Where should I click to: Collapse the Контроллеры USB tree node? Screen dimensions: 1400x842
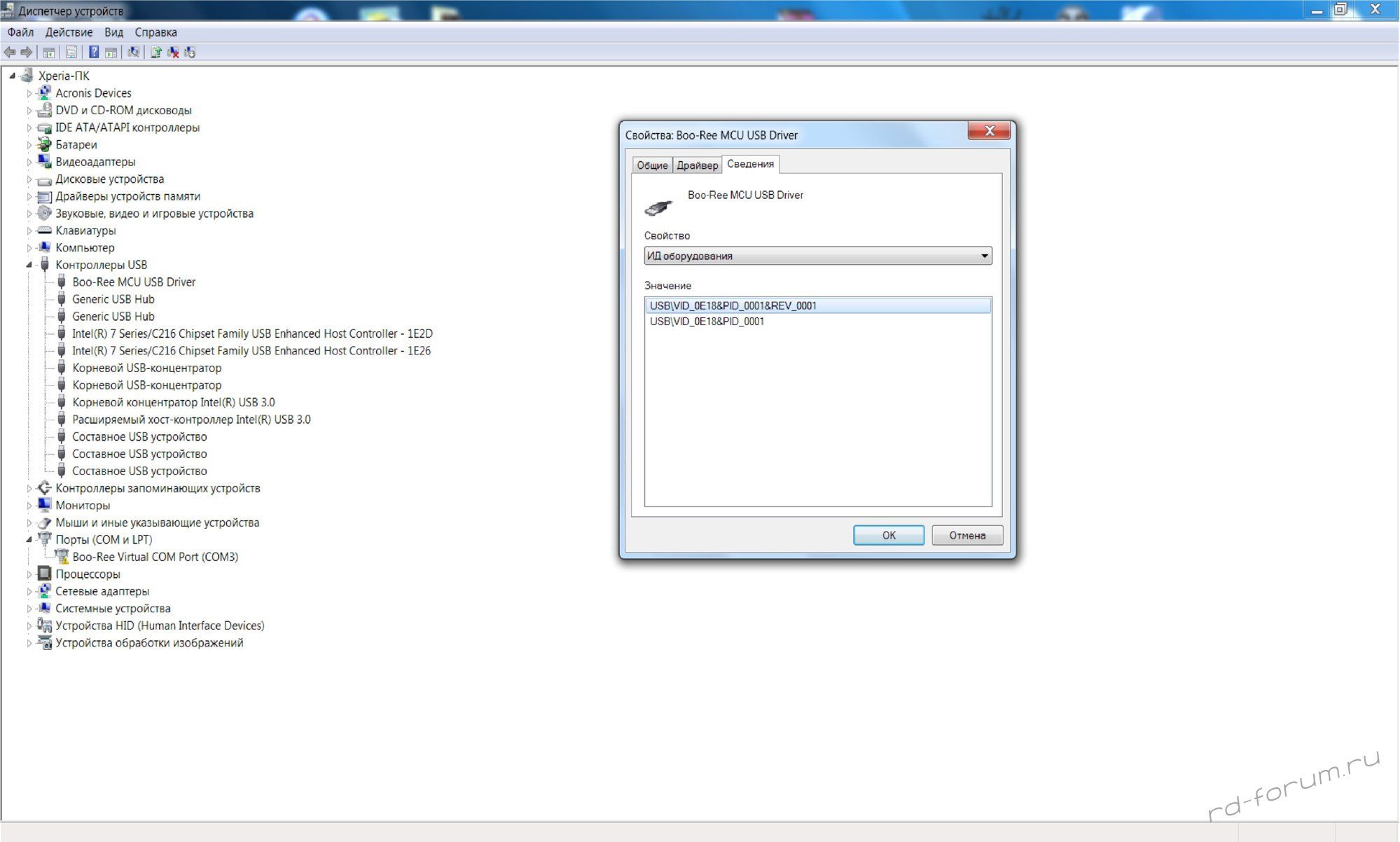tap(29, 265)
